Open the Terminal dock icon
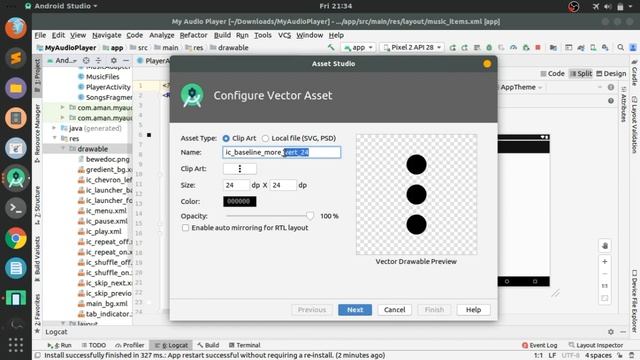This screenshot has height=360, width=640. [16, 208]
